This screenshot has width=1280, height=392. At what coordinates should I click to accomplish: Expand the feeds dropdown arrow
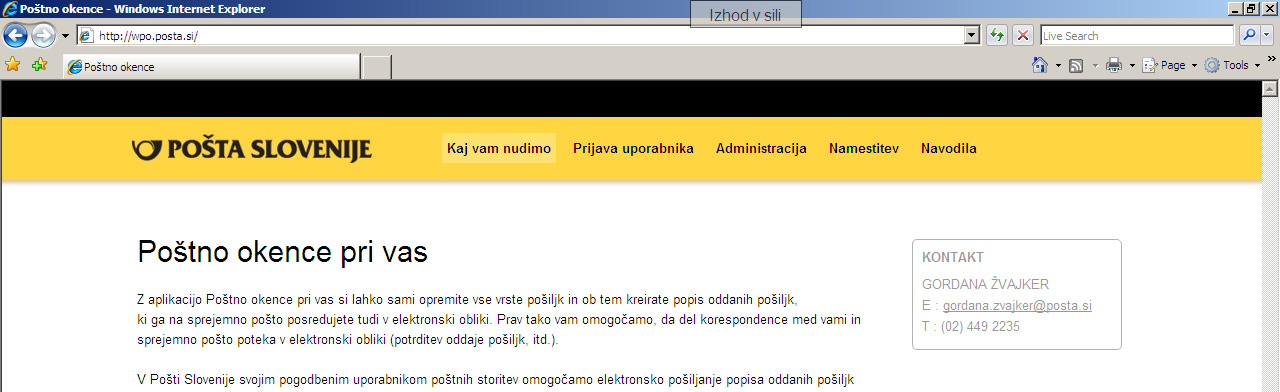pos(1095,65)
